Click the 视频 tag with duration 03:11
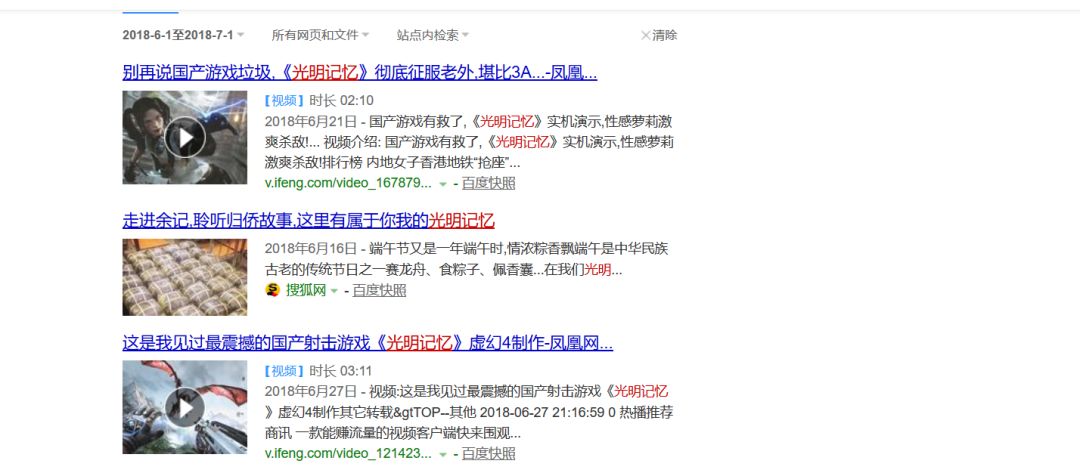 click(x=284, y=371)
